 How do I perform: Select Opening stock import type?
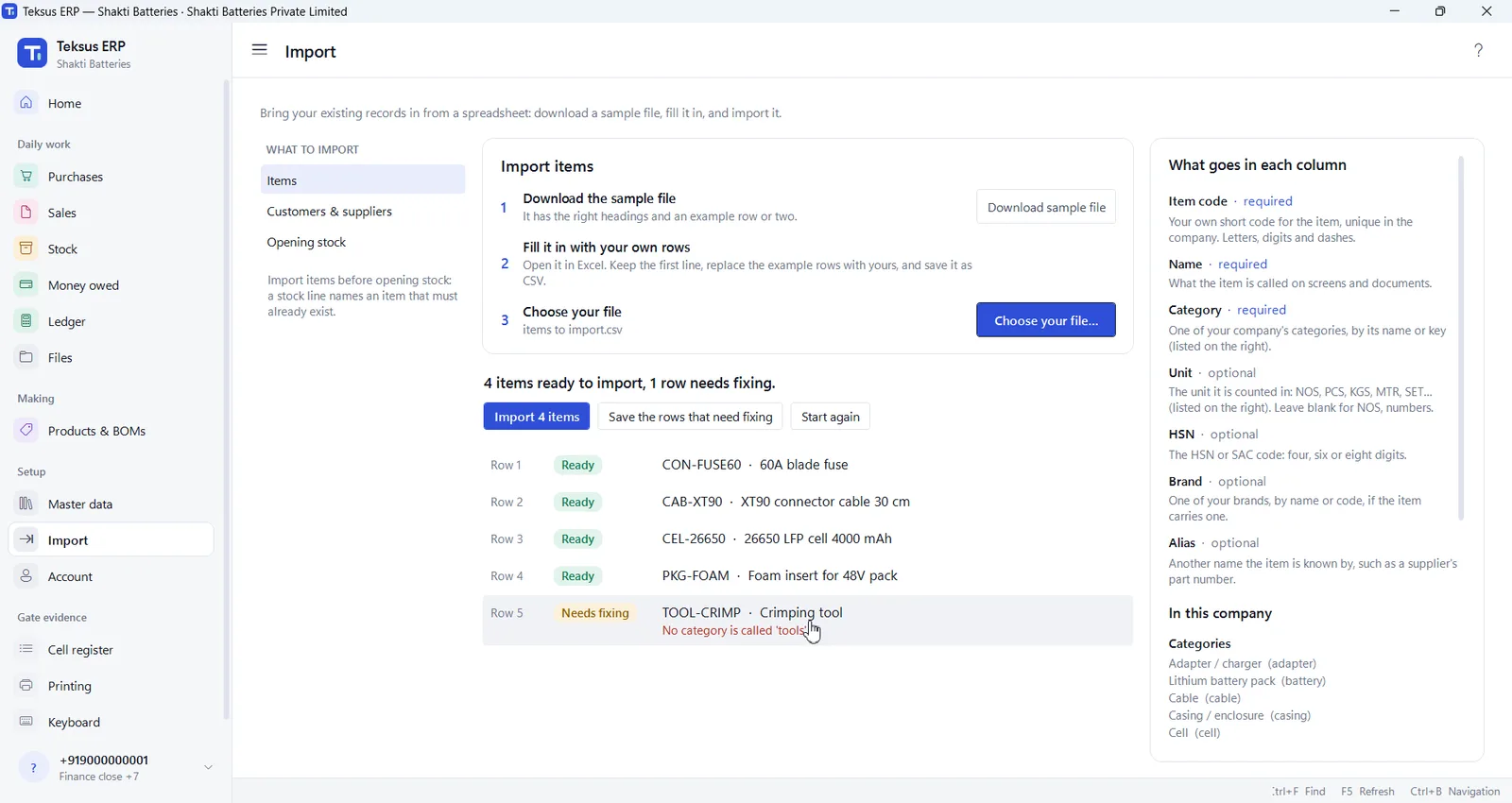pos(363,243)
